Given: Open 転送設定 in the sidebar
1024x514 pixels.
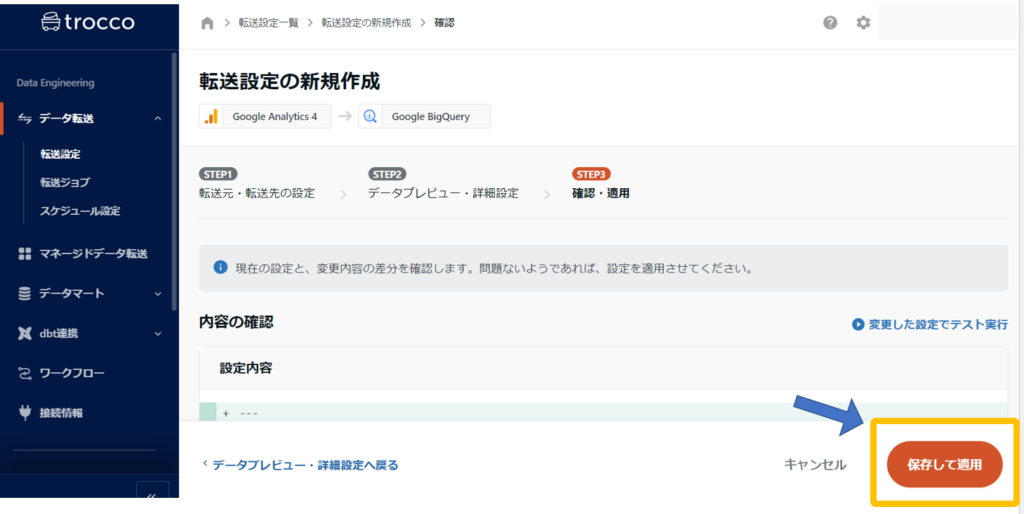Looking at the screenshot, I should tap(60, 154).
